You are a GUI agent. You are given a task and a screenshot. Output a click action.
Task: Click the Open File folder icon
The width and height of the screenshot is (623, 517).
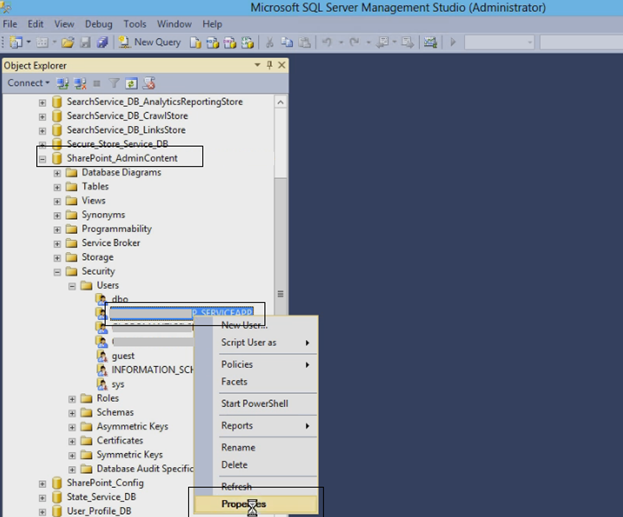[x=68, y=42]
